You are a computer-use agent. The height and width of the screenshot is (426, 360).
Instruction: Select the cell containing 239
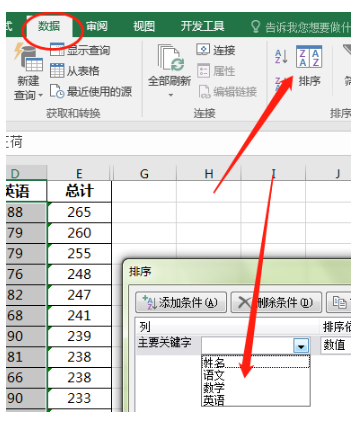(79, 336)
